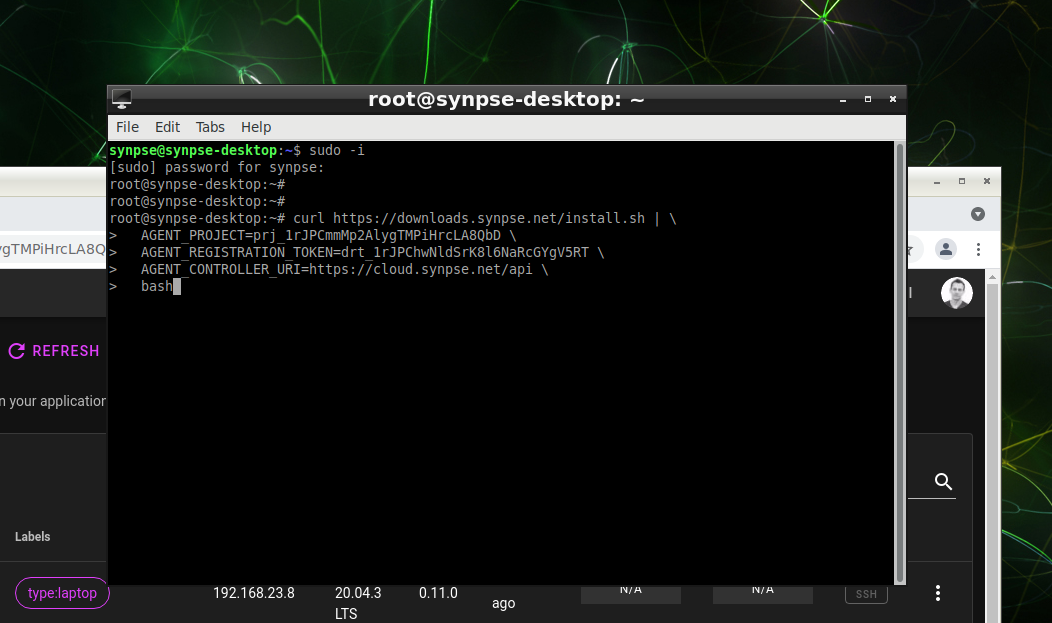
Task: Open the Edit menu in terminal
Action: (x=167, y=127)
